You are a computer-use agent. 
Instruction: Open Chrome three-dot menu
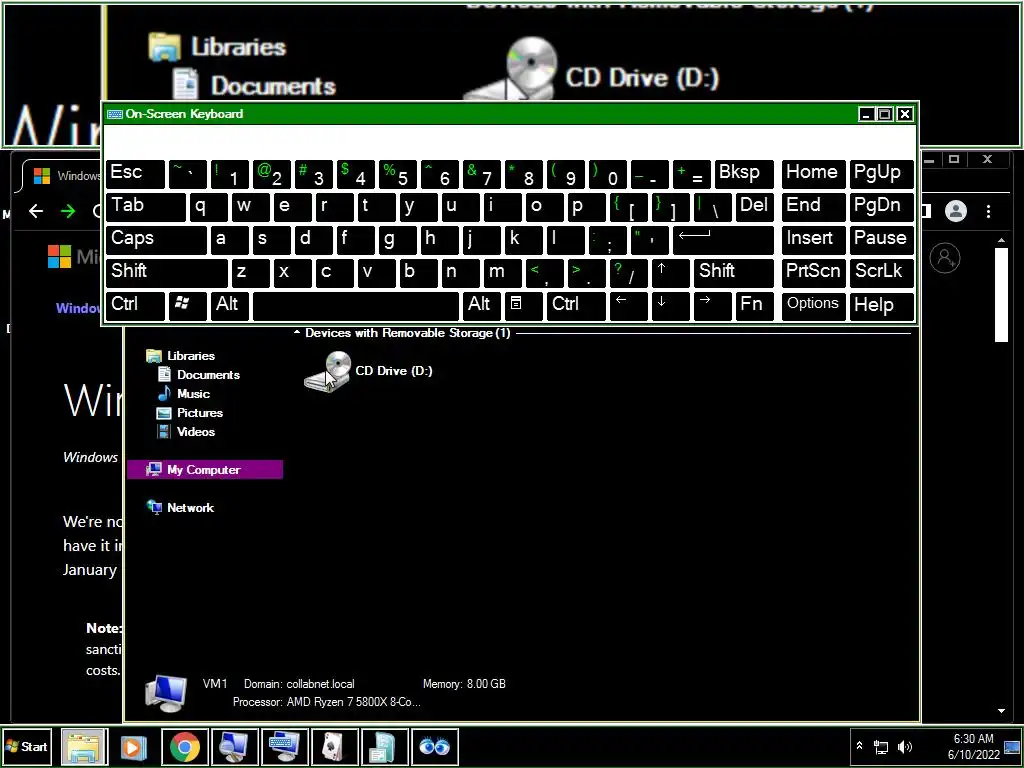[989, 211]
